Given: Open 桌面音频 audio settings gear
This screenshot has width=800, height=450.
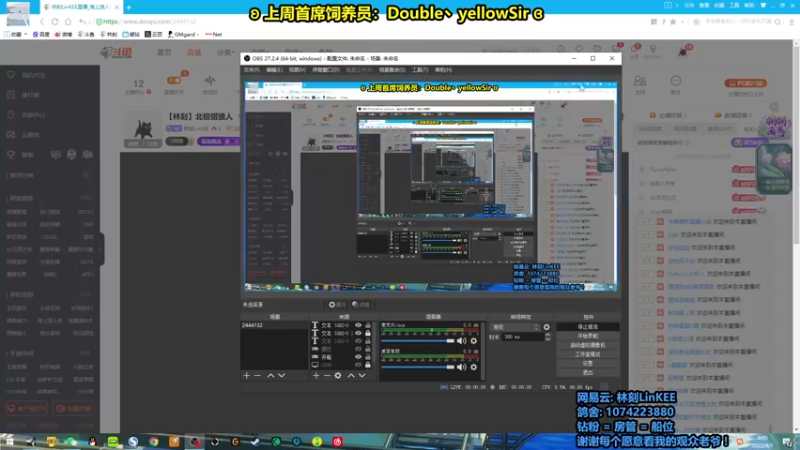Looking at the screenshot, I should tap(473, 367).
